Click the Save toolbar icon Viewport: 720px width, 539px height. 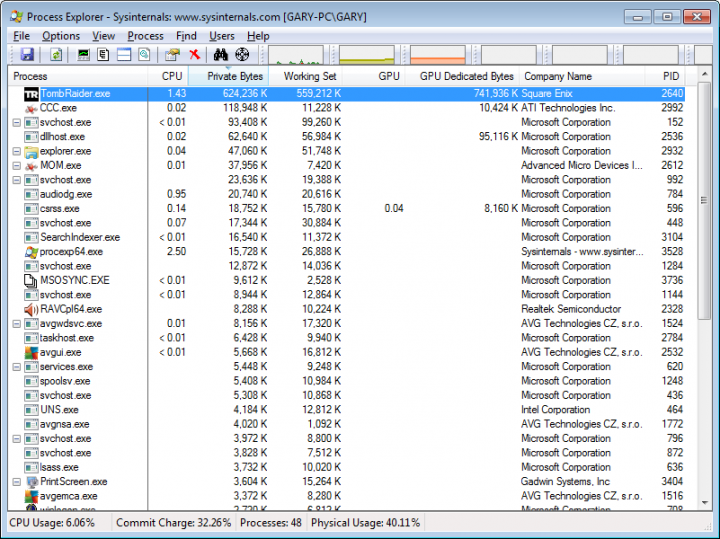click(x=28, y=55)
